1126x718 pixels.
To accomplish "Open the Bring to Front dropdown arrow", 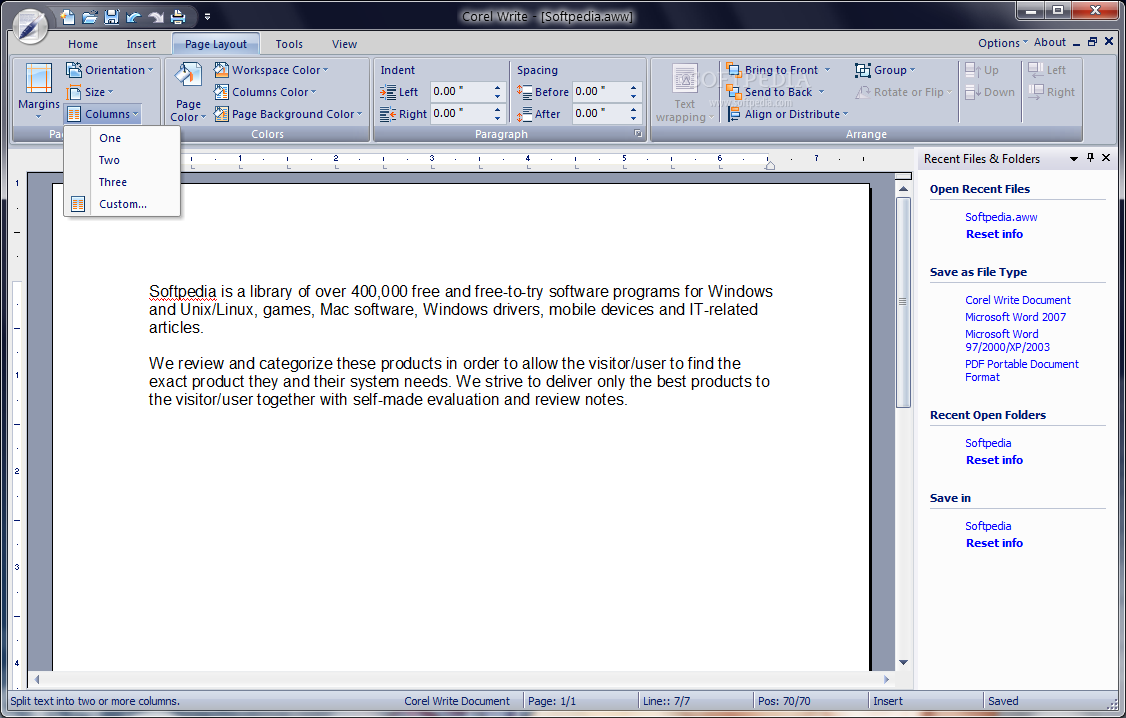I will (827, 70).
